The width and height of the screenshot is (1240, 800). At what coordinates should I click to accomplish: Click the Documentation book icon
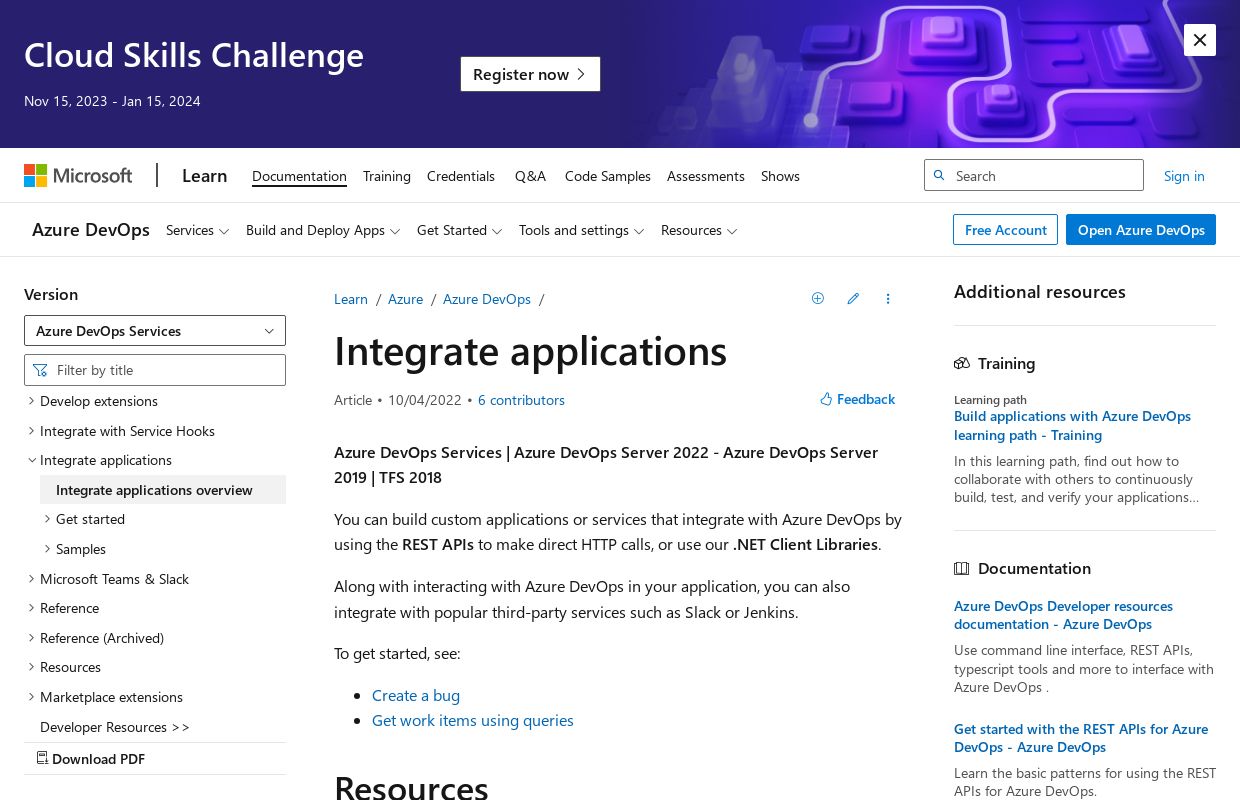962,568
